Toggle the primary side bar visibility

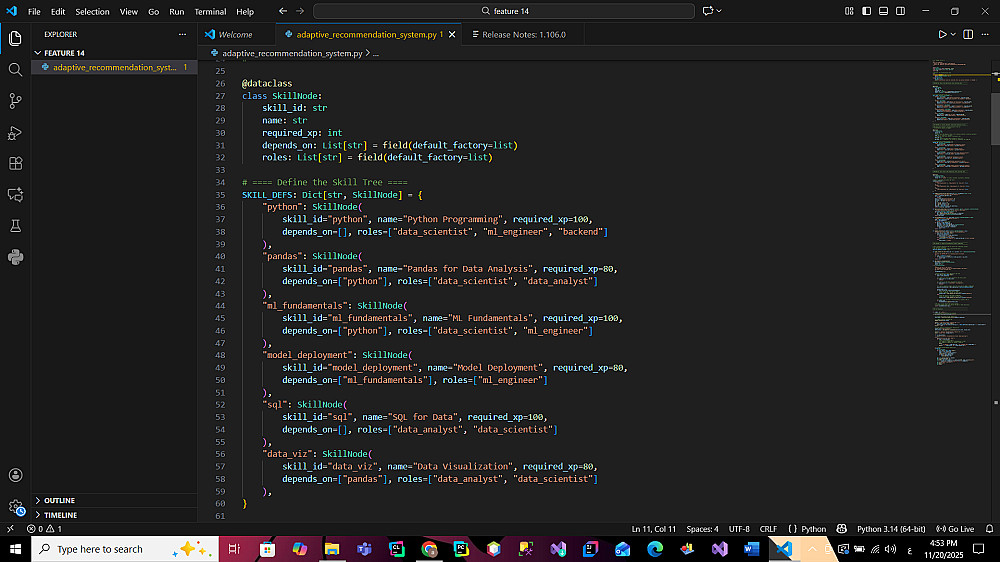point(866,11)
